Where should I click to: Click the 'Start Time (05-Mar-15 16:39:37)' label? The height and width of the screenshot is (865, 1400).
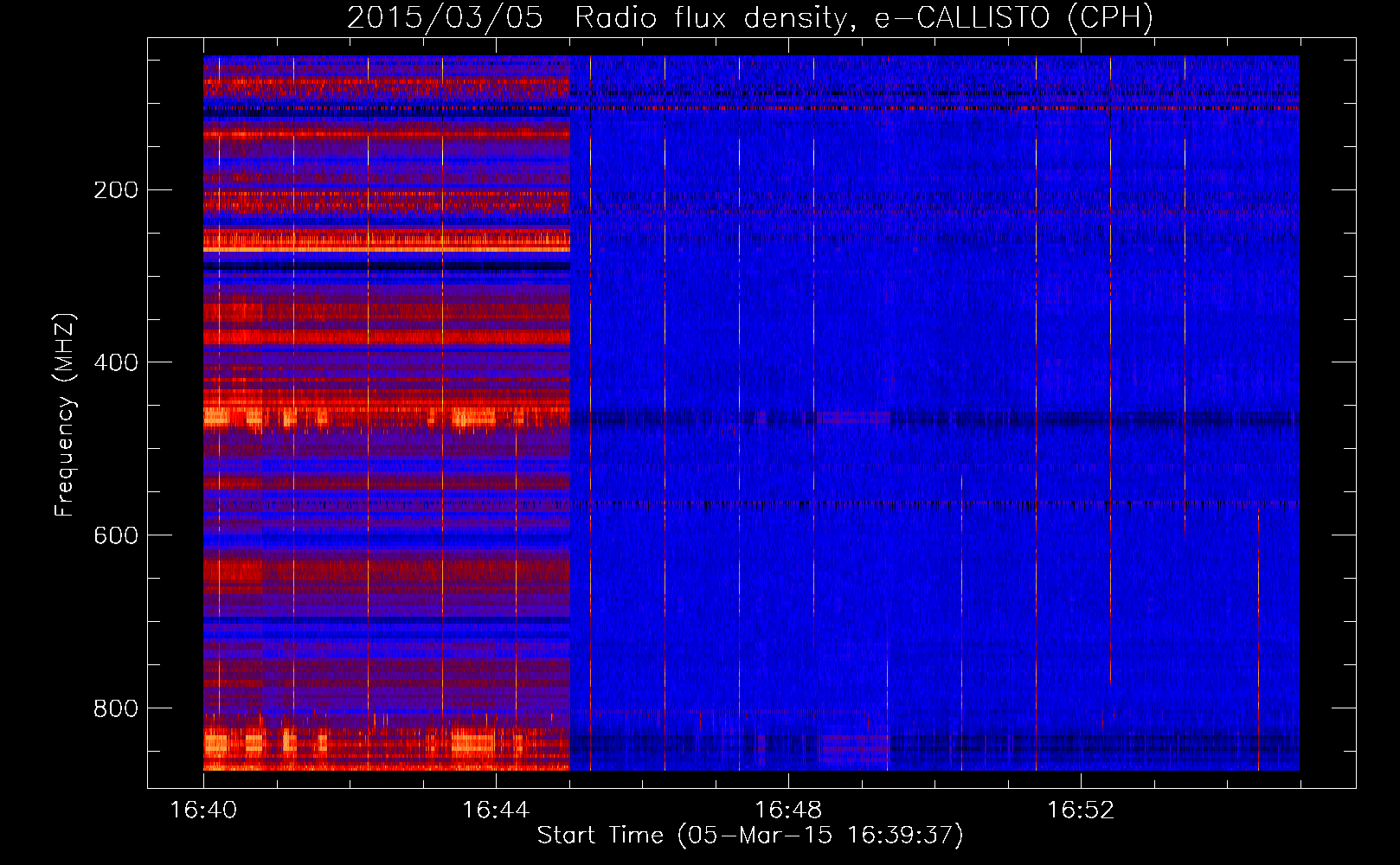[750, 836]
